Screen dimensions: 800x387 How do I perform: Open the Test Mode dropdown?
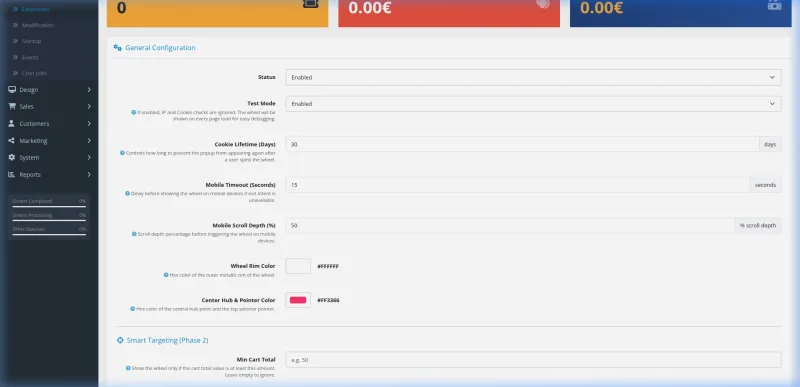[533, 104]
